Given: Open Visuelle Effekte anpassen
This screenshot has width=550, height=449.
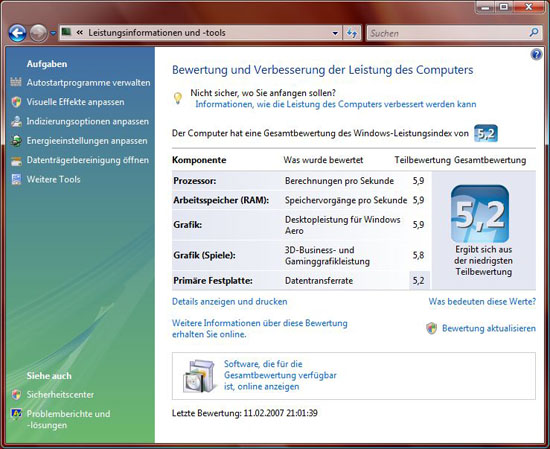Looking at the screenshot, I should [x=75, y=102].
